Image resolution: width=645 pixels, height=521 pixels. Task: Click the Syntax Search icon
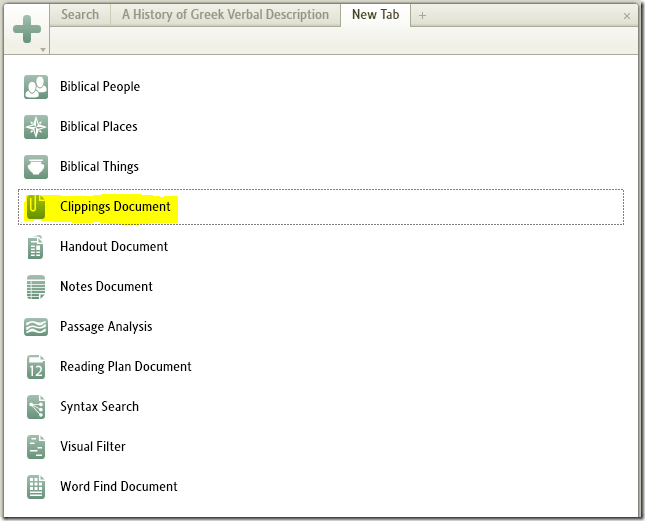[x=36, y=407]
